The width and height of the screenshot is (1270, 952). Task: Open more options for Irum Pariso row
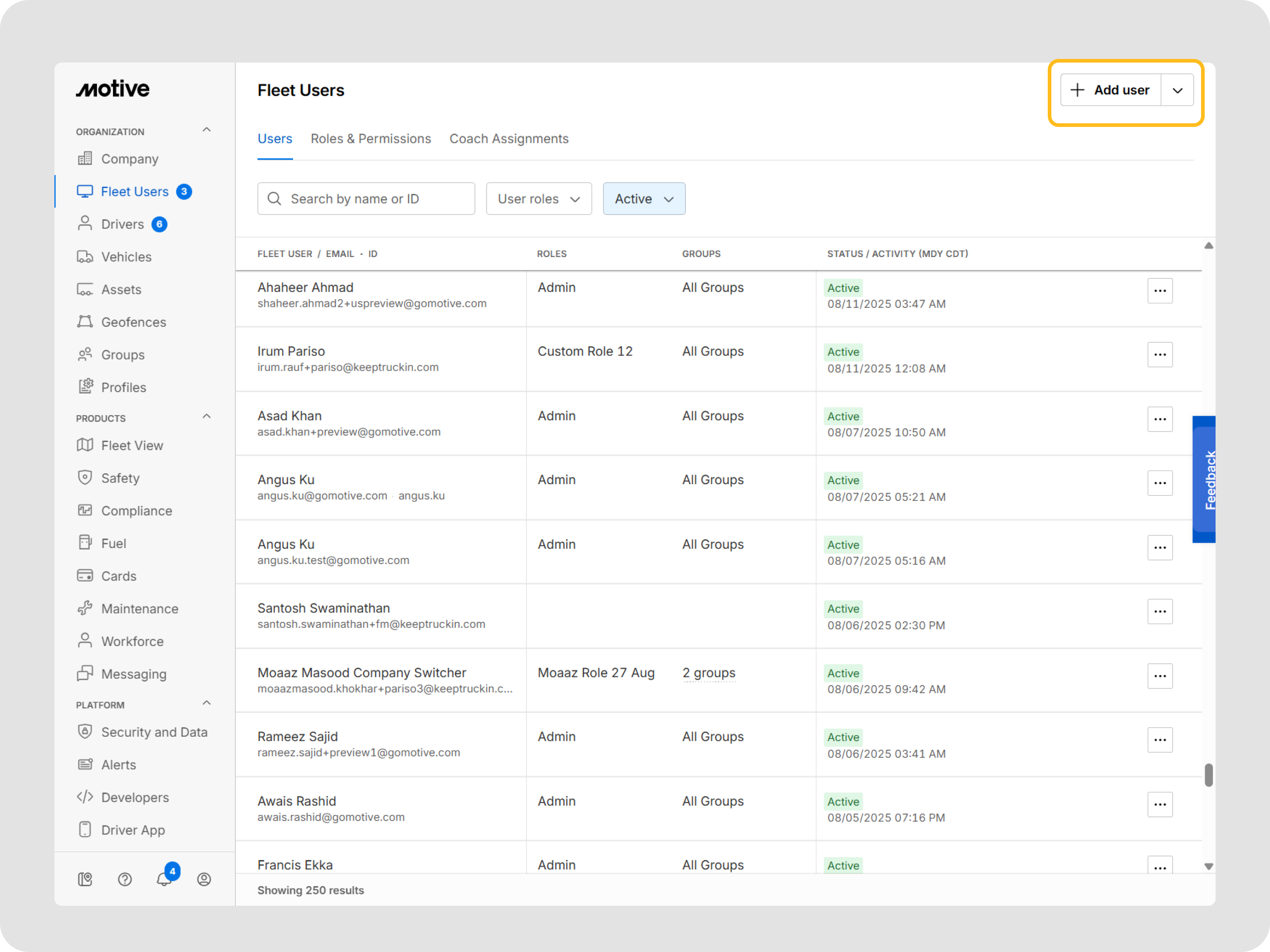[x=1159, y=355]
